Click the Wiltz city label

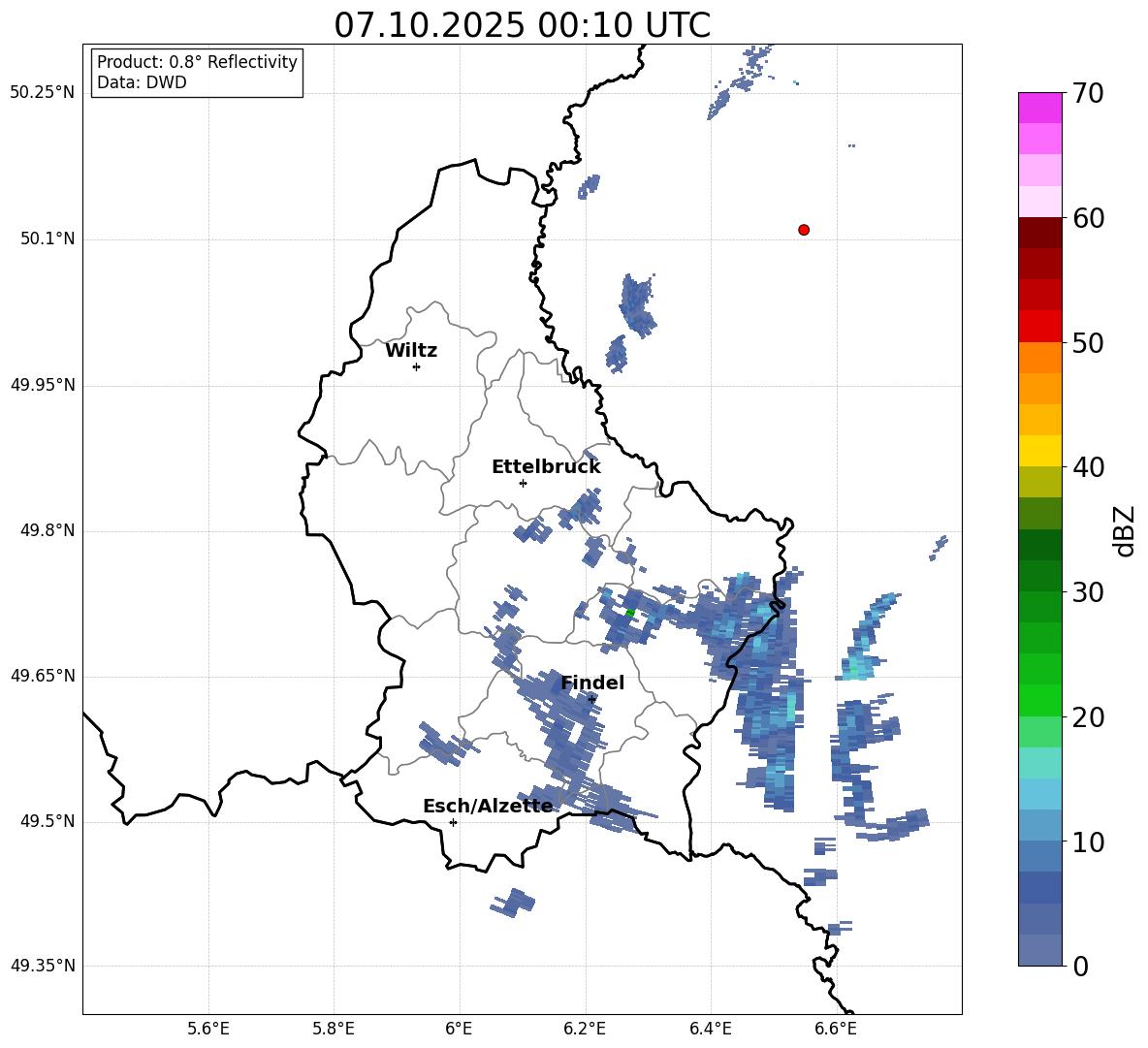coord(411,351)
